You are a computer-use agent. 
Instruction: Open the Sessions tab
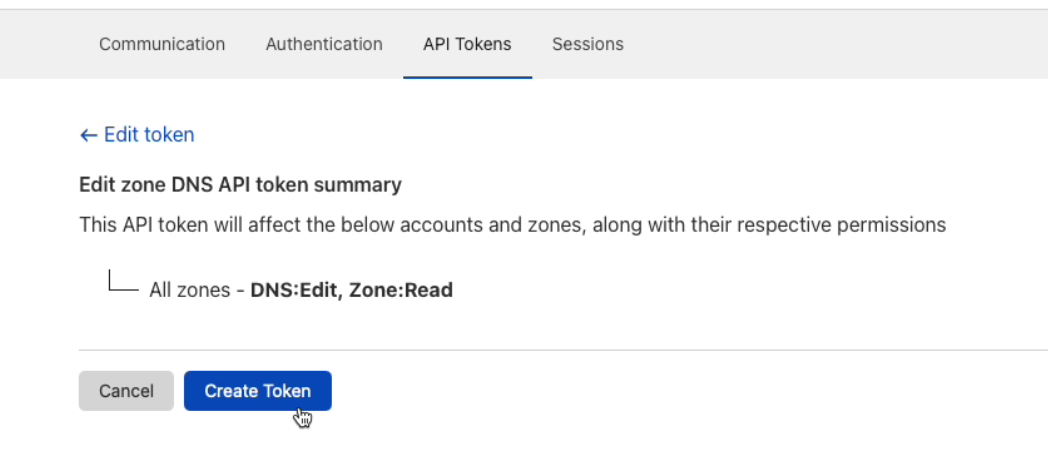tap(587, 44)
